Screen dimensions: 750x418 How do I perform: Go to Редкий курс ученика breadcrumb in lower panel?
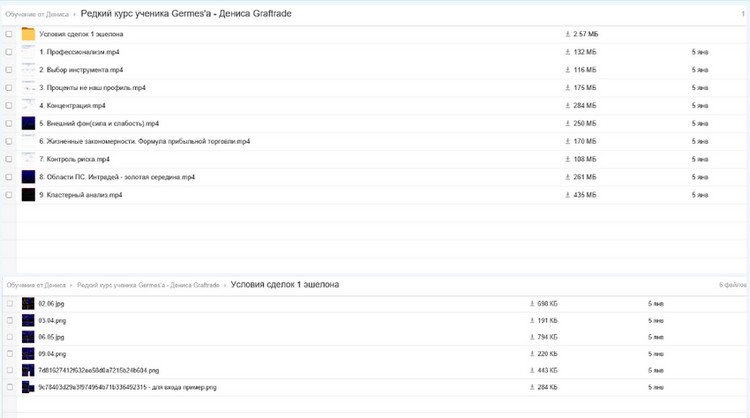(x=148, y=285)
